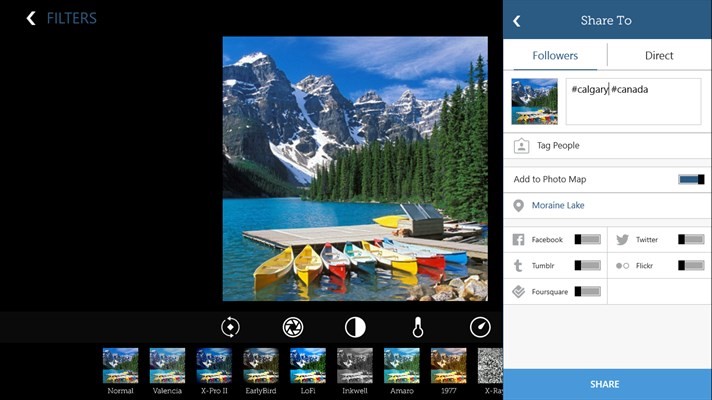Turn on the Twitter sharing switch

pos(691,240)
